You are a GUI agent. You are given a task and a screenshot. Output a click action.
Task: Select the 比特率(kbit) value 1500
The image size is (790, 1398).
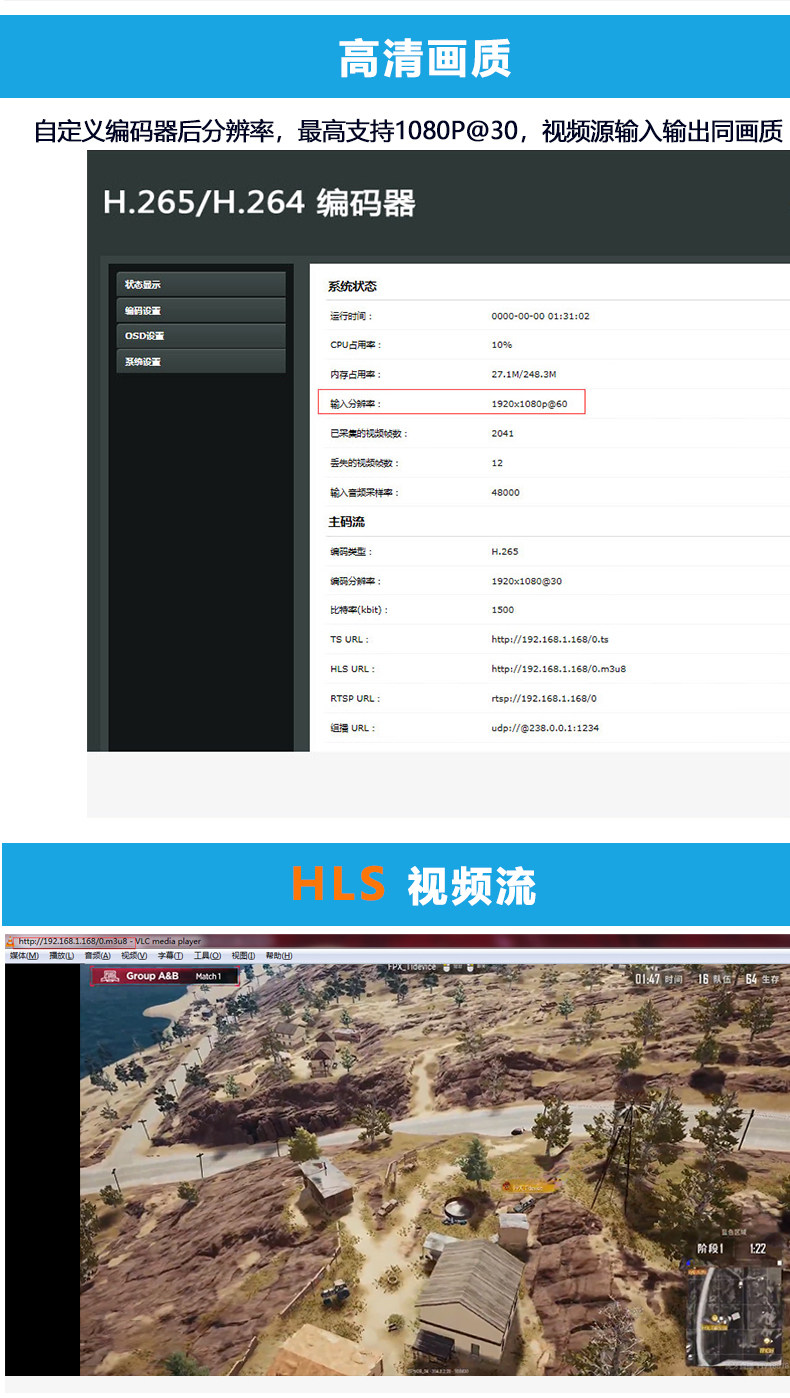pyautogui.click(x=503, y=610)
